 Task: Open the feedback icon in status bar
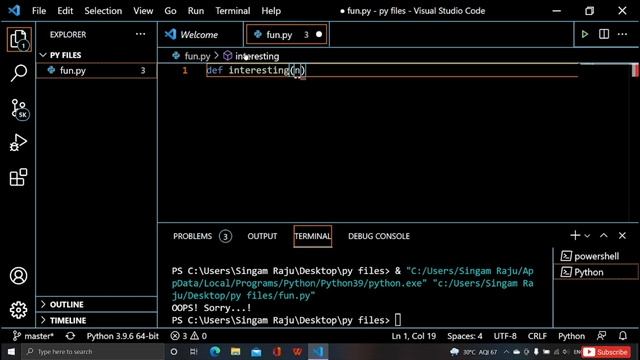(601, 336)
